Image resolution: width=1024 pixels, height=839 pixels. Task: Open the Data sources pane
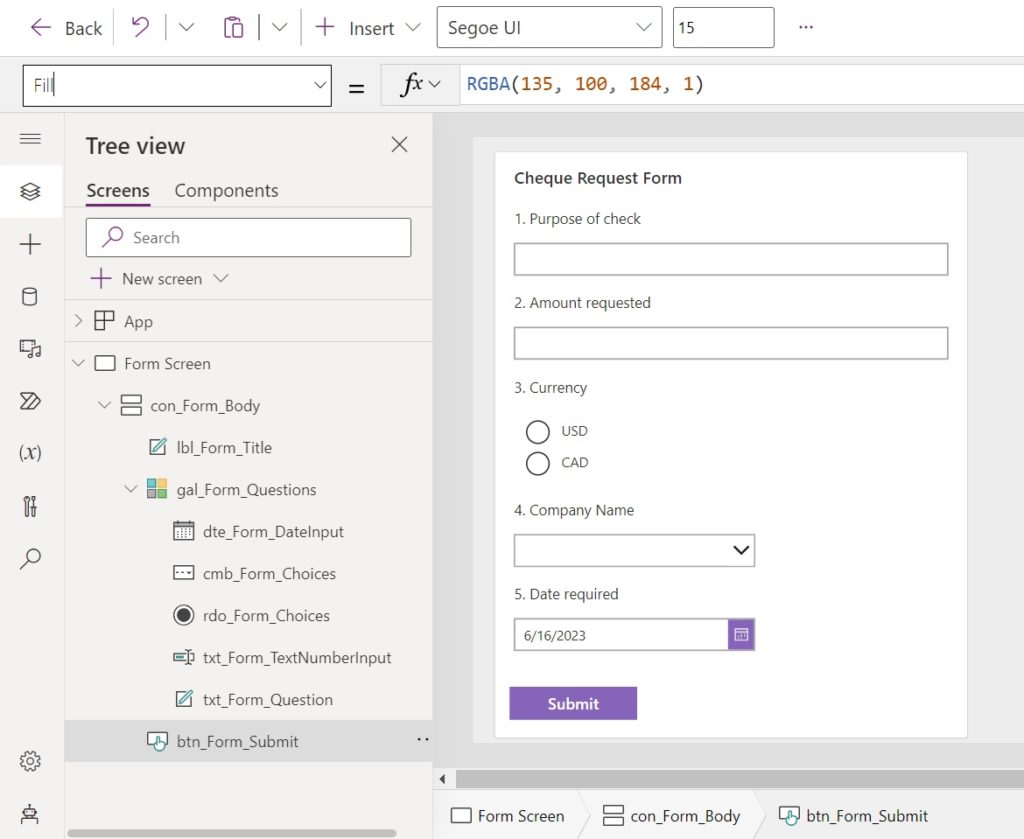(x=32, y=296)
